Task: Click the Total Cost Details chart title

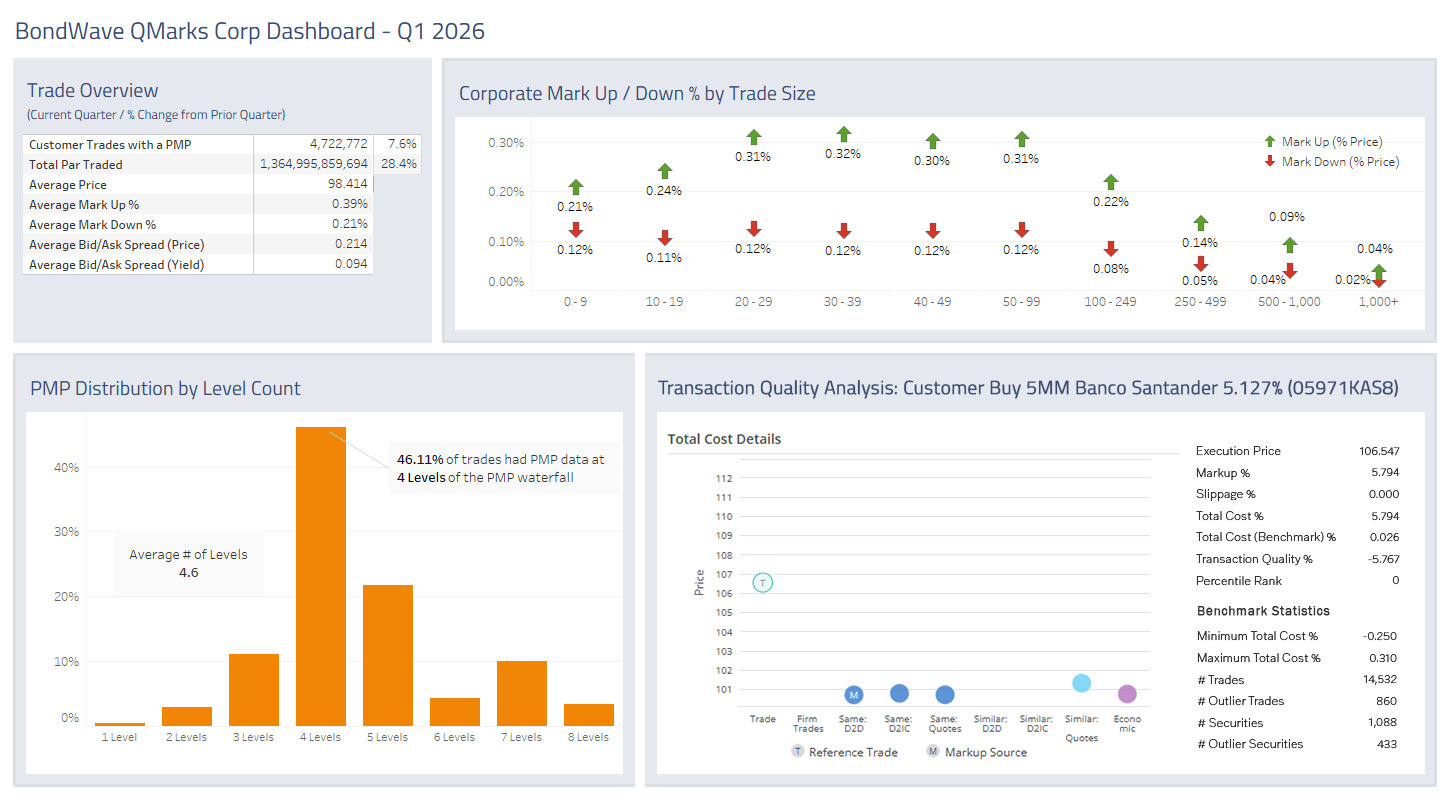Action: tap(724, 439)
